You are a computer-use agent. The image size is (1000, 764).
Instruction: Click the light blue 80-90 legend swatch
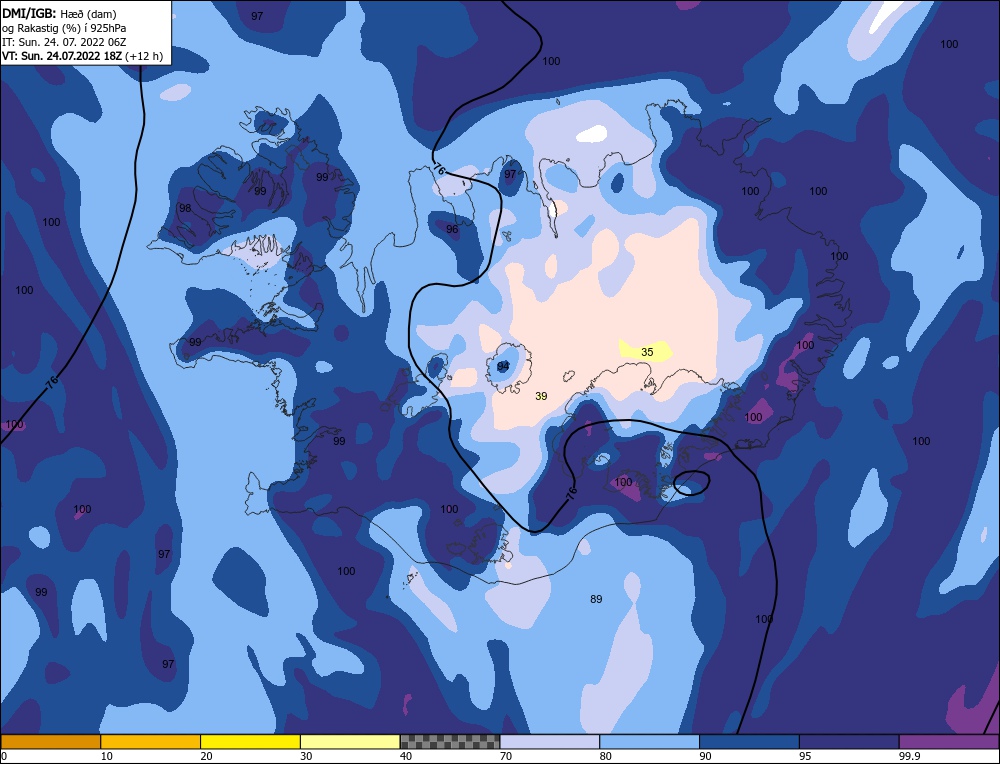tap(649, 741)
